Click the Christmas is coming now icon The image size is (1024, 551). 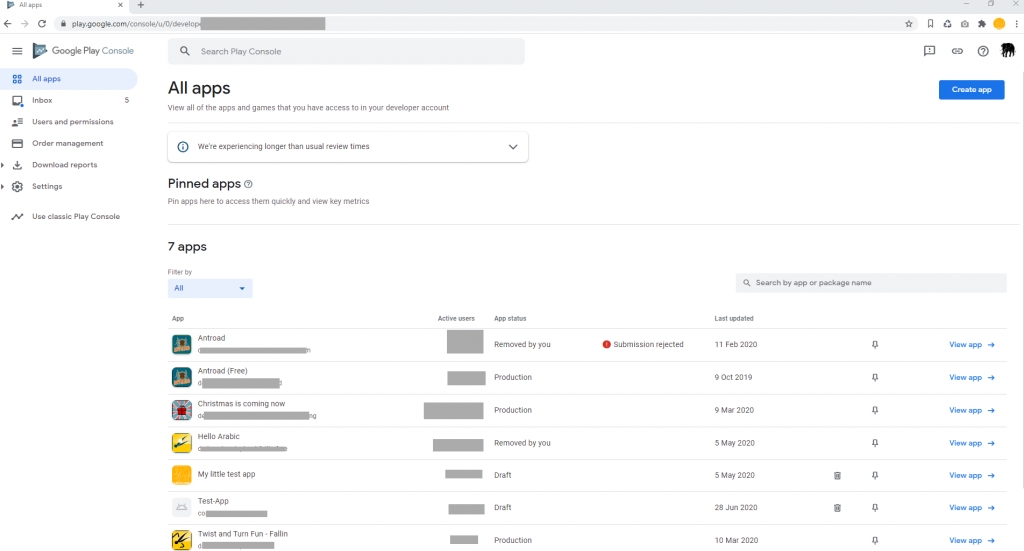click(x=182, y=410)
